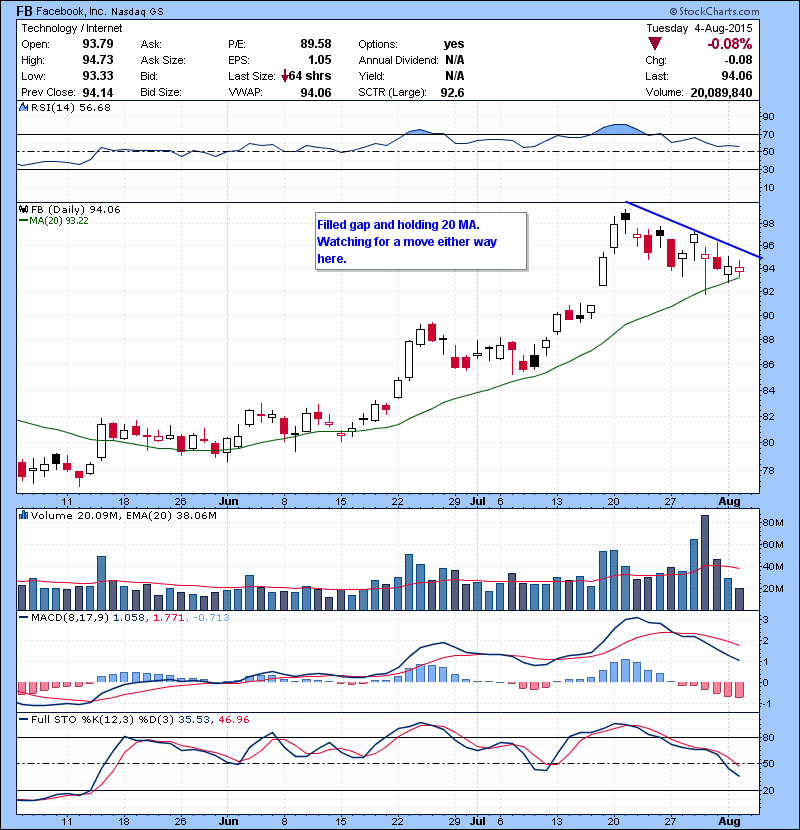Click the High price value 94.73
Viewport: 800px width, 830px height.
point(98,60)
